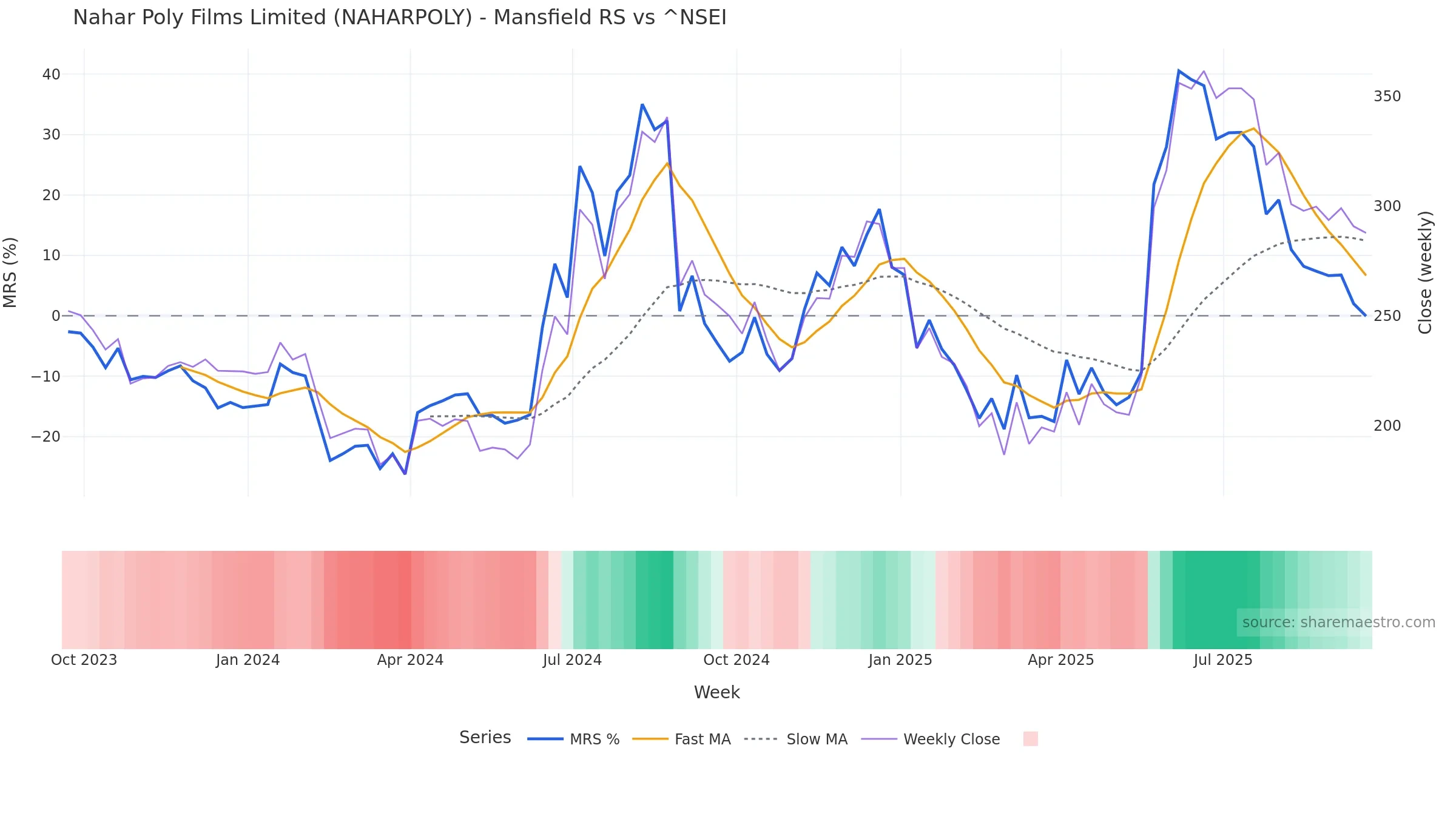This screenshot has width=1456, height=819.
Task: Click the '350' tick on Close axis
Action: point(1387,96)
